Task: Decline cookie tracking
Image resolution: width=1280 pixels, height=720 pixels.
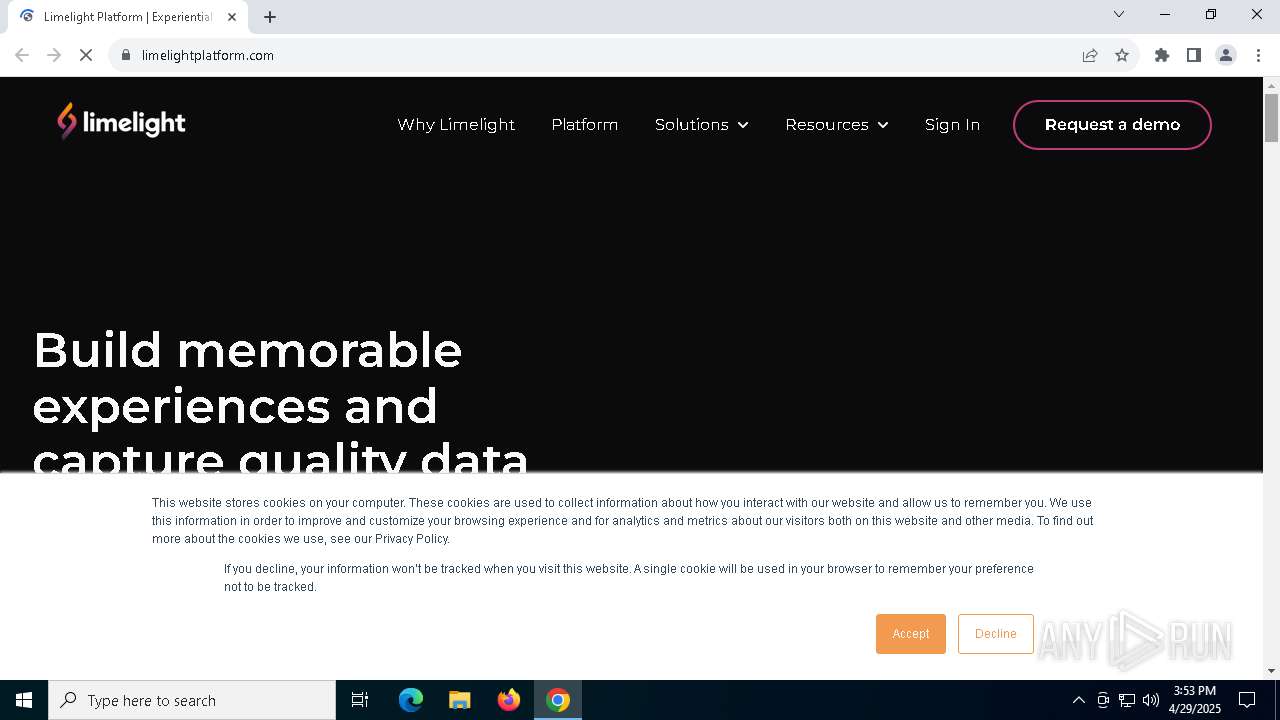Action: (996, 634)
